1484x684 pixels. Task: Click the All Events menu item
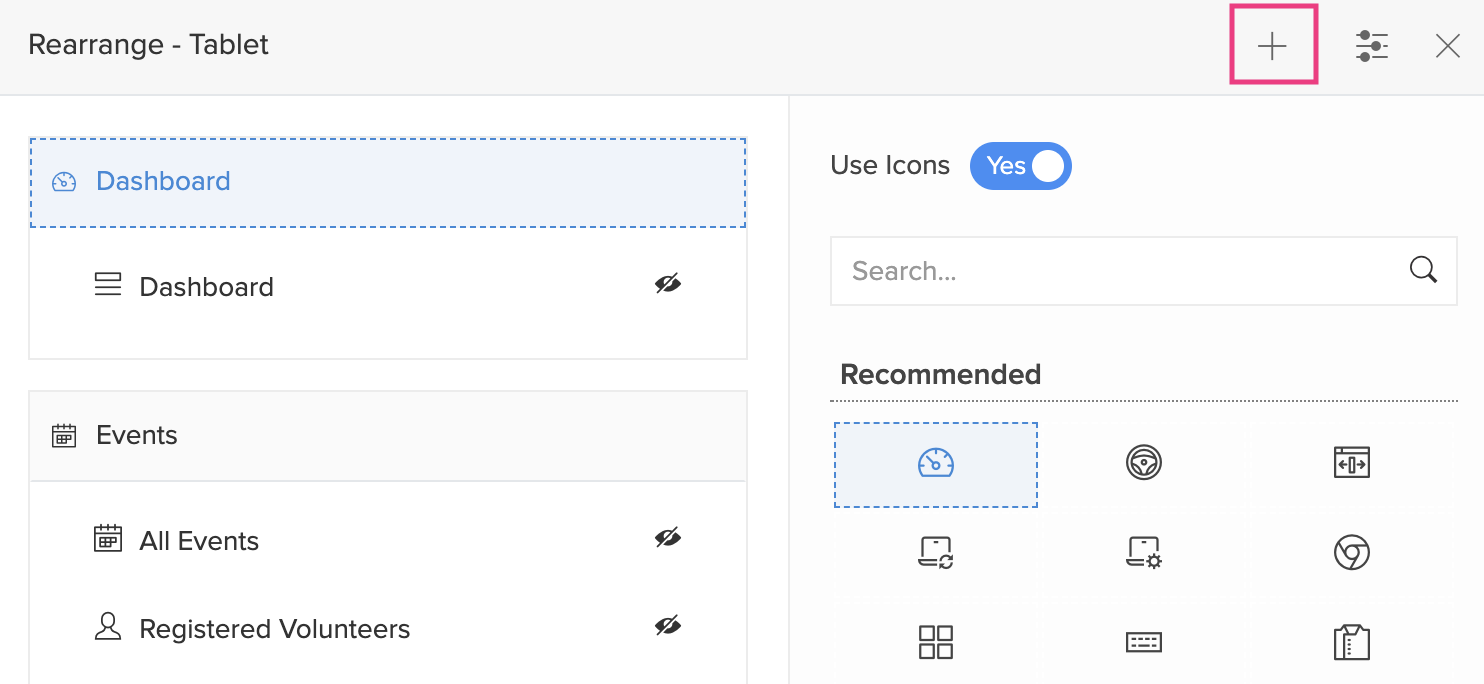(199, 541)
